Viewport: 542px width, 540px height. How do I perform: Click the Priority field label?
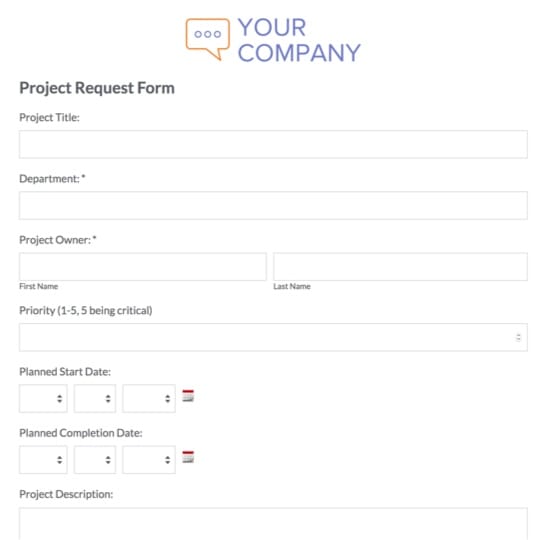tap(86, 310)
